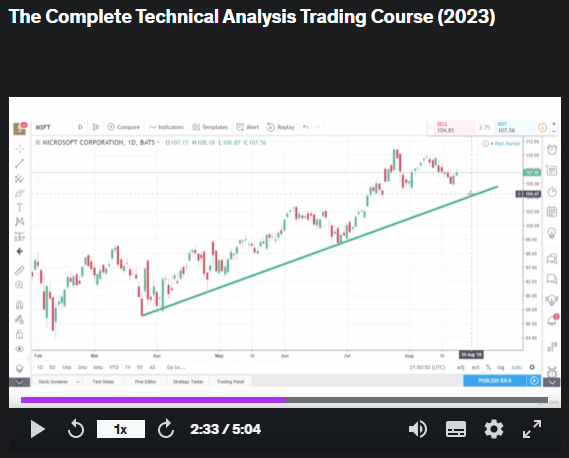Screen dimensions: 569x458
Task: Hide all drawings with the eye icon
Action: (x=20, y=349)
